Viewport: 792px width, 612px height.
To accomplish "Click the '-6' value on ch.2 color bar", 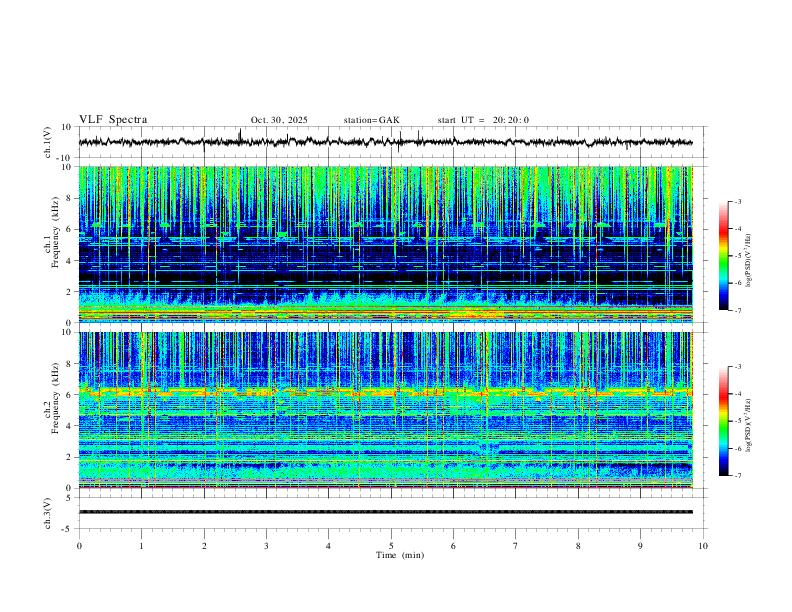I will pos(738,448).
